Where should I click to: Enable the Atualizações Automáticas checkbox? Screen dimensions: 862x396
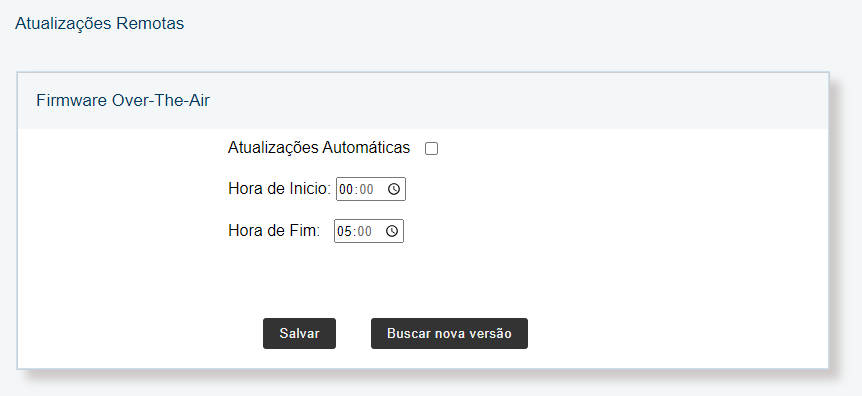432,148
